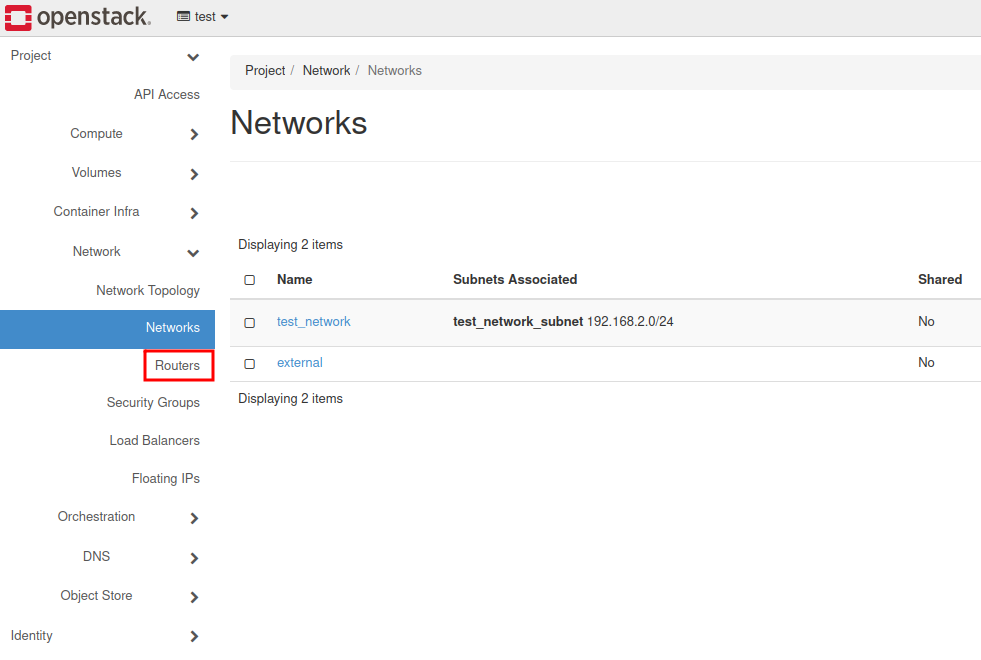This screenshot has width=981, height=660.
Task: Click the OpenStack logo icon
Action: click(18, 17)
